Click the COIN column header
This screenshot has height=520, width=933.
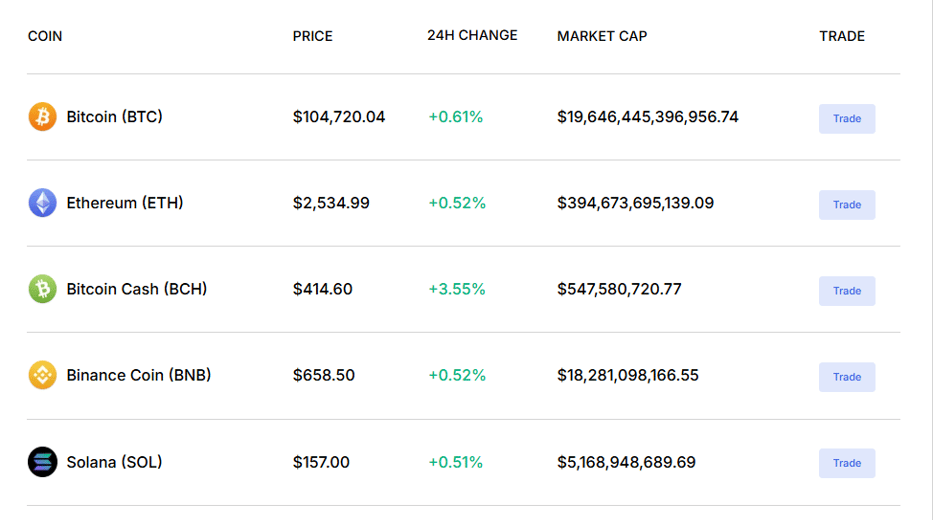point(45,36)
